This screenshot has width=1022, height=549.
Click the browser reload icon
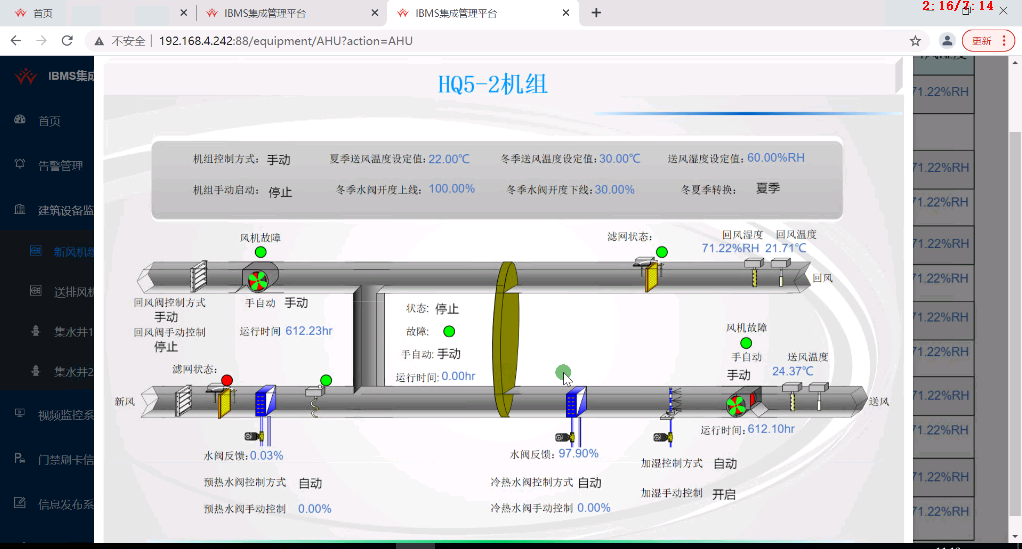[x=67, y=40]
